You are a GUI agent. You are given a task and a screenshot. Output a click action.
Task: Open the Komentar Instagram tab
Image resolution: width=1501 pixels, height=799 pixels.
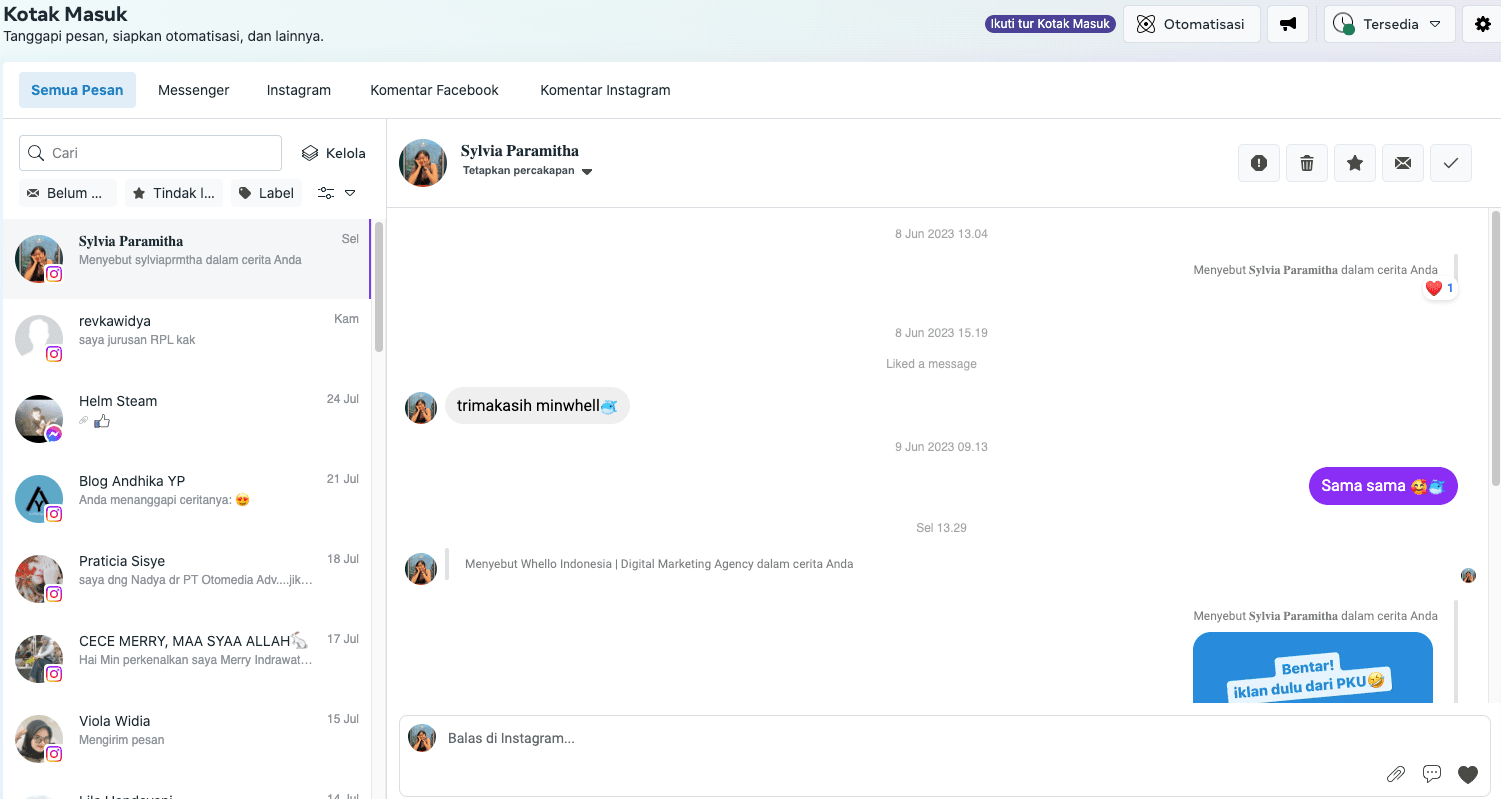pos(605,90)
